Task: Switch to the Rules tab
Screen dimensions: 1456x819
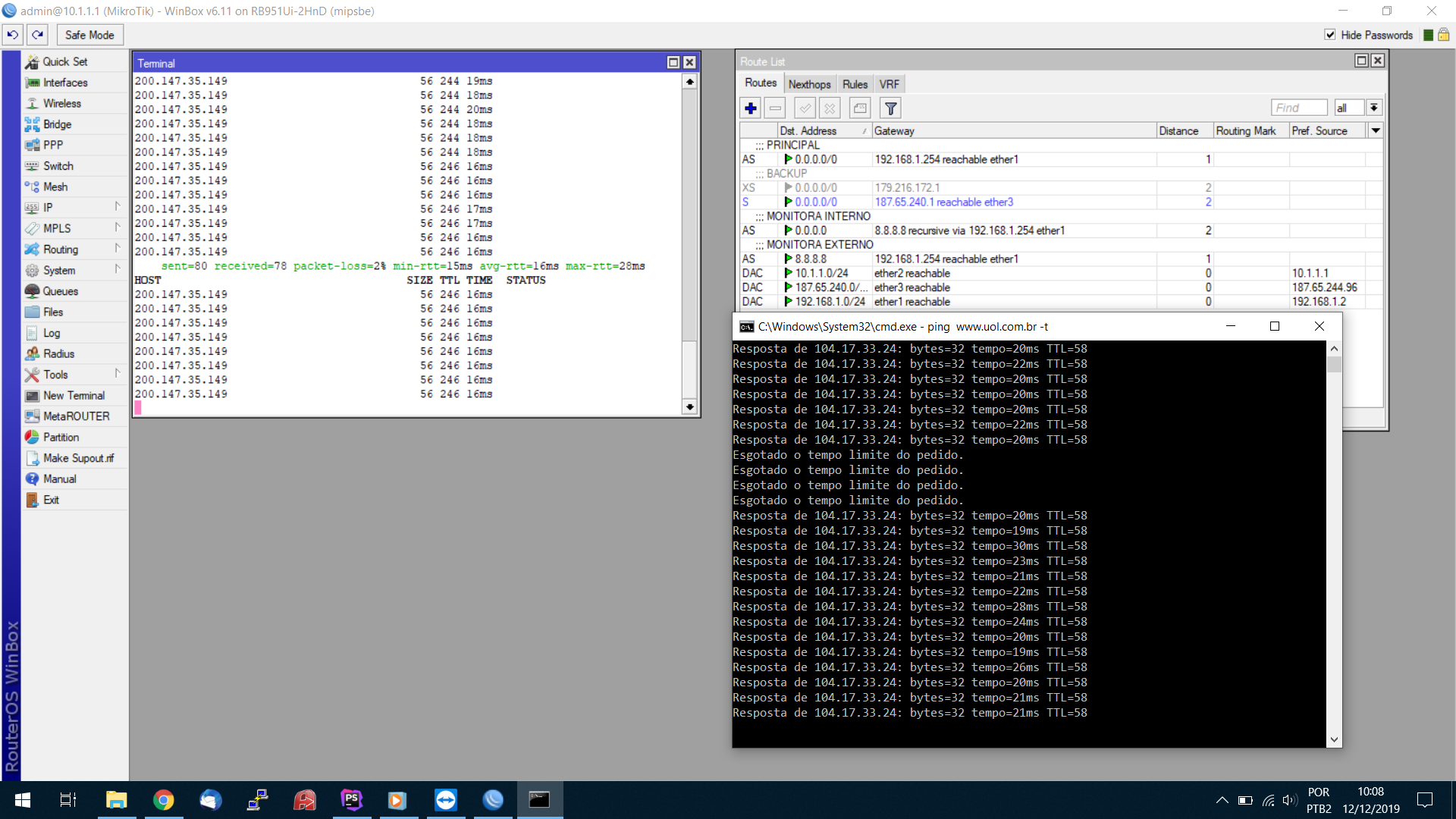Action: (x=855, y=84)
